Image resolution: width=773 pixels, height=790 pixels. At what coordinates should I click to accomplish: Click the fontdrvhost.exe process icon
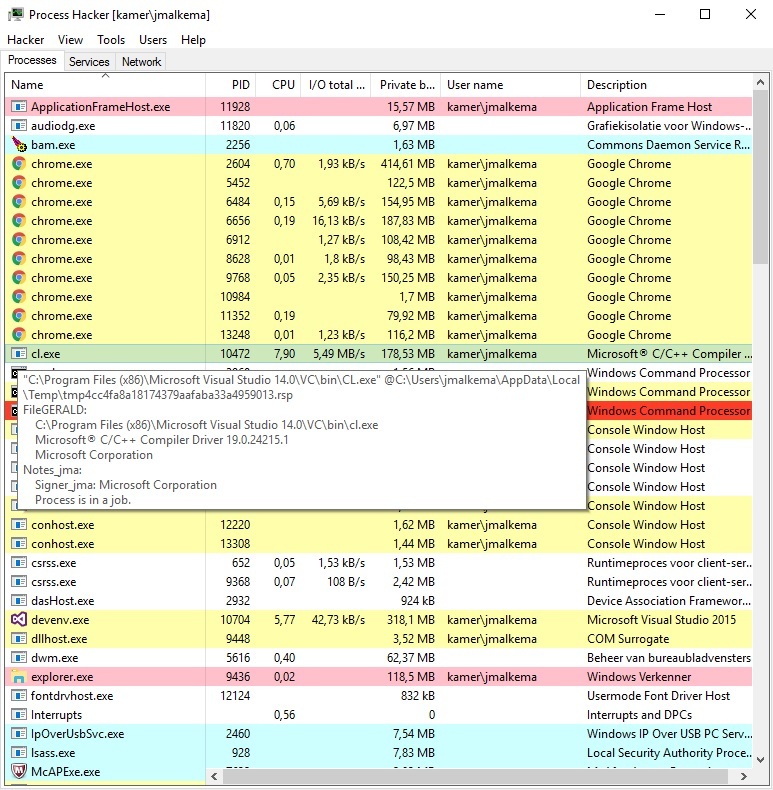pos(19,696)
